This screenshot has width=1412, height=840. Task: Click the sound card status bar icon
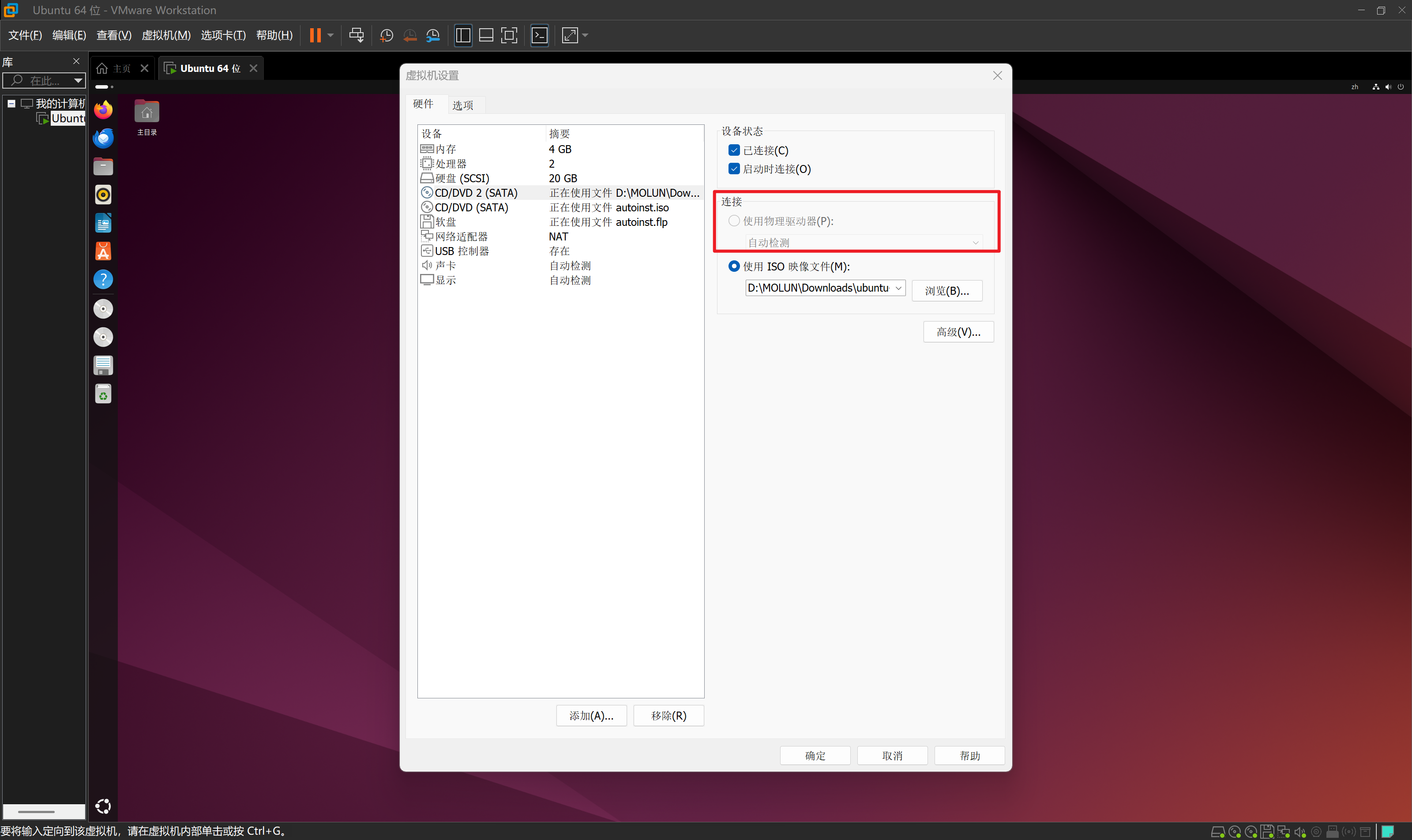click(1299, 832)
